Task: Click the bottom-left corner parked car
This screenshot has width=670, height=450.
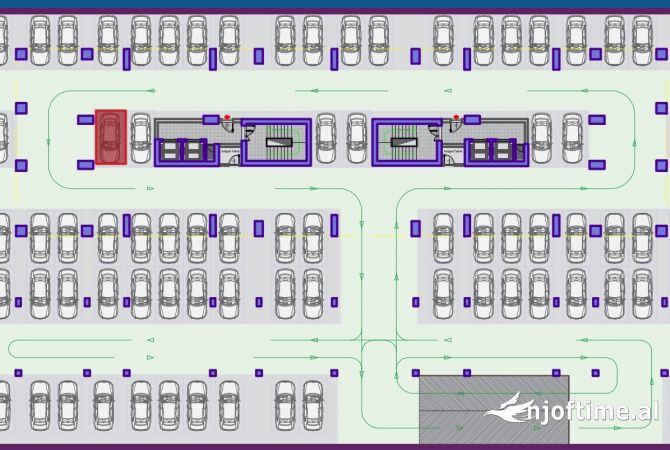Action: (x=3, y=408)
